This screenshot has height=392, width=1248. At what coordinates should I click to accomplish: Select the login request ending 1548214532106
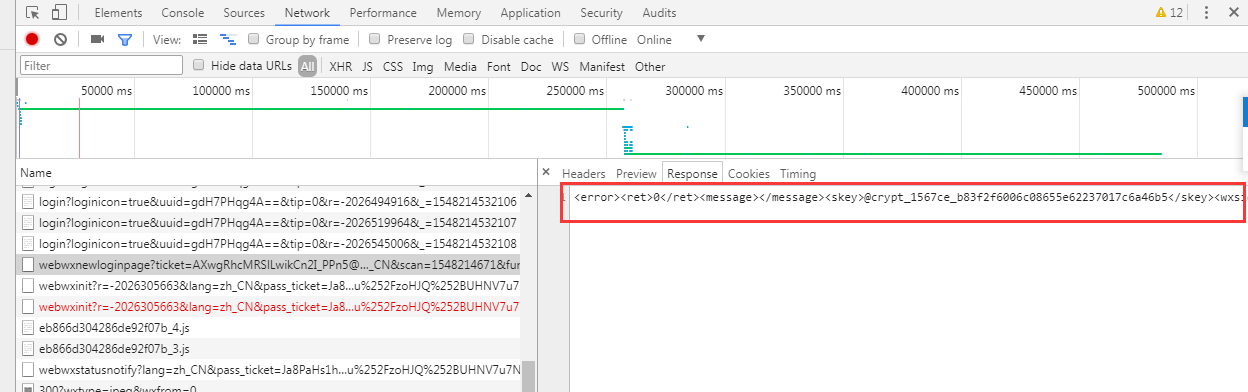tap(267, 201)
